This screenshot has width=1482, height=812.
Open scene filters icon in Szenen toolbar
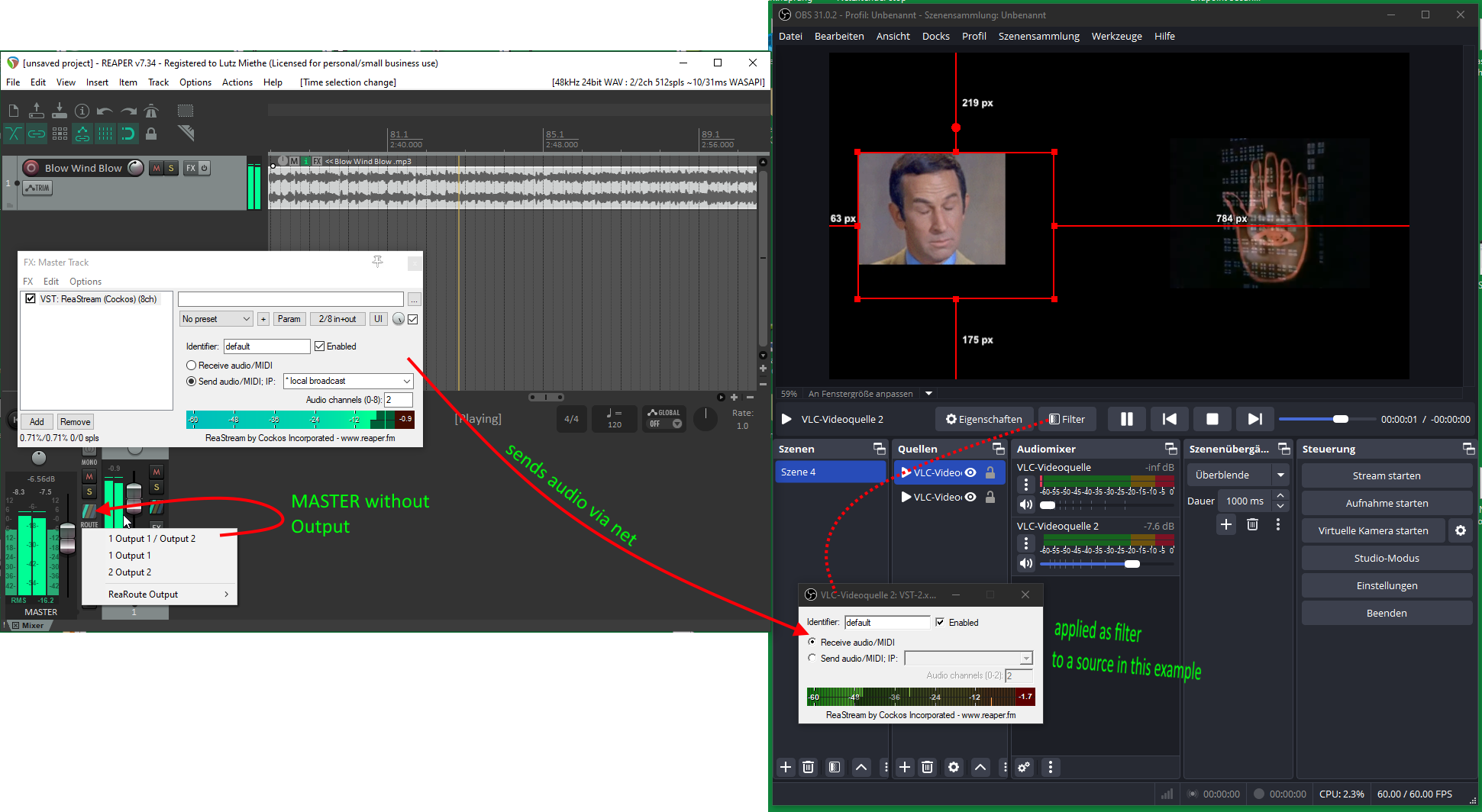click(835, 767)
